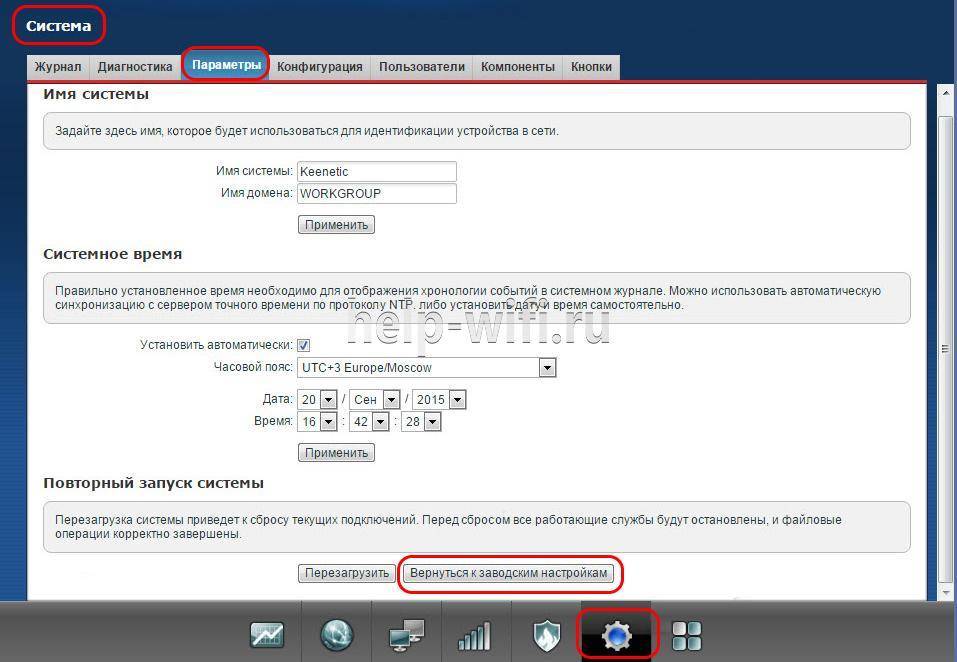The image size is (957, 662).
Task: Switch to the Компоненты tab
Action: coord(518,67)
